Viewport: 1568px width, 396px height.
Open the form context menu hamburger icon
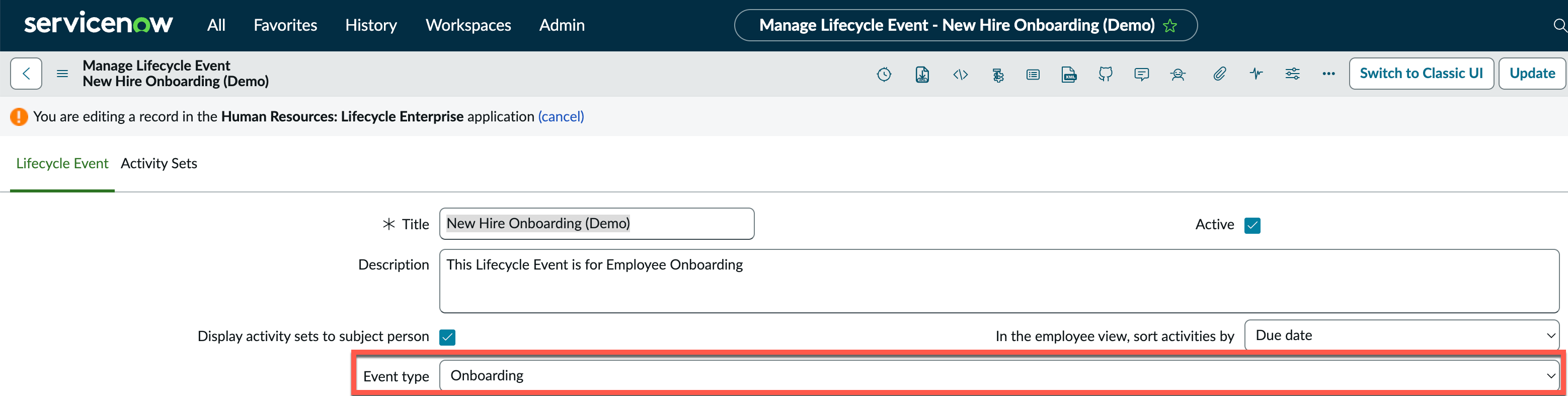(x=62, y=74)
